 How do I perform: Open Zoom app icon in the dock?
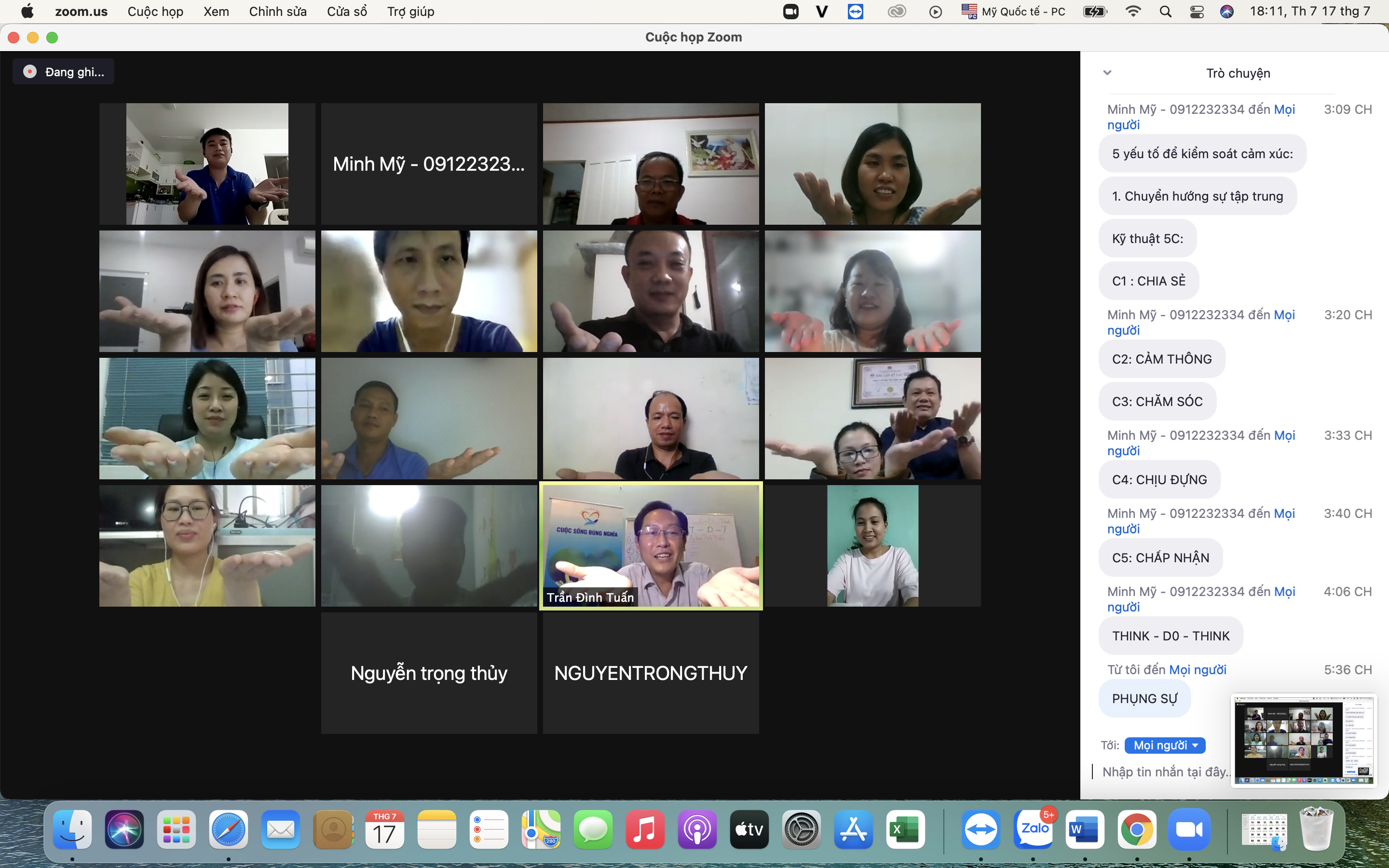point(1189,829)
